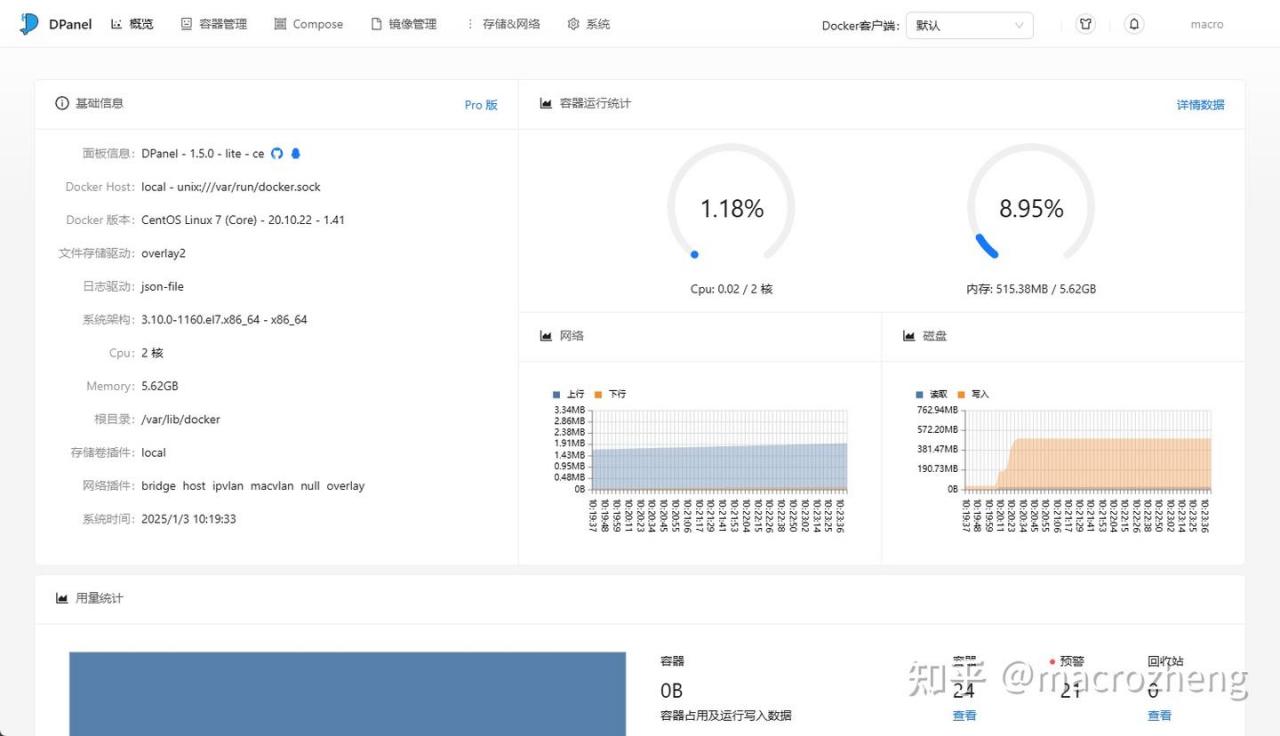Click the theme shirt icon
This screenshot has width=1280, height=736.
click(1085, 24)
